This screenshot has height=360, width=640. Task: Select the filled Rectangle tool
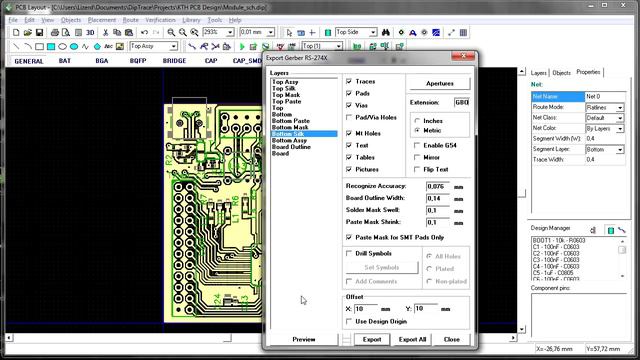point(51,46)
